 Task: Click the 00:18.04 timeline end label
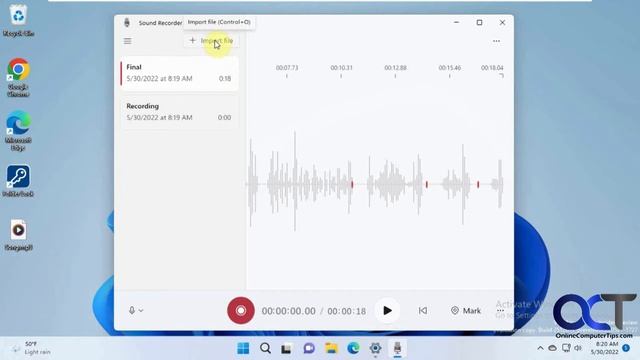(492, 68)
